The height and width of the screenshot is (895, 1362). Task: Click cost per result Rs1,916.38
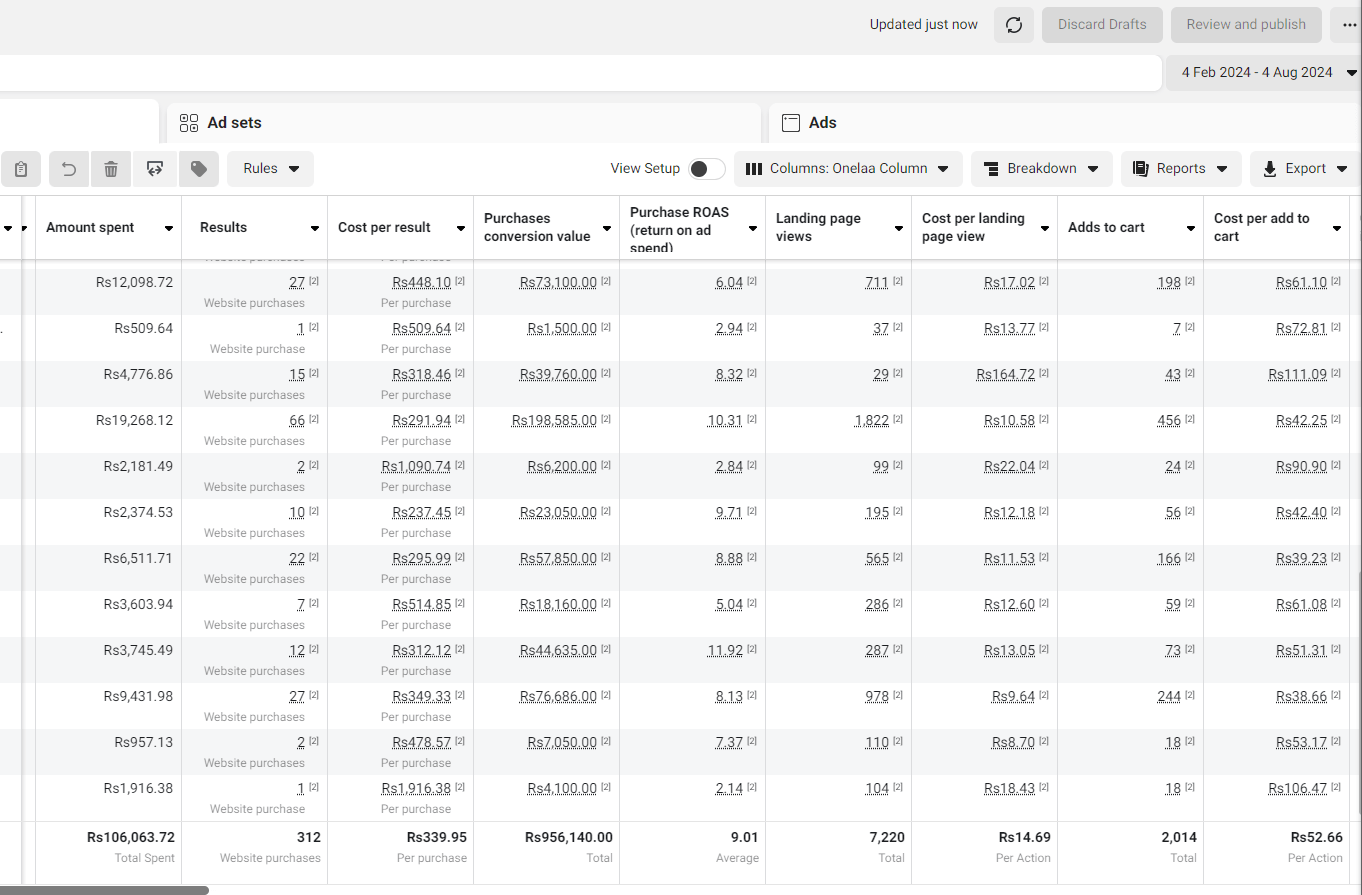click(416, 789)
